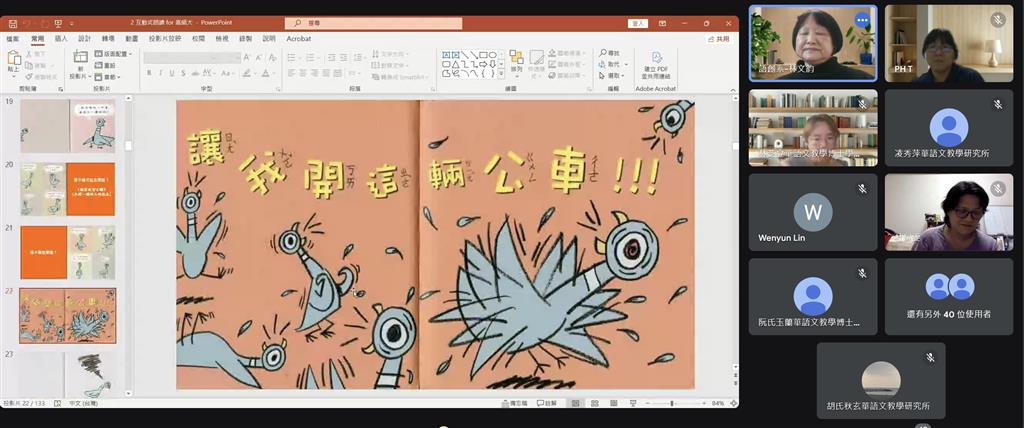Open options on the top video tile
1024x428 pixels.
point(863,20)
